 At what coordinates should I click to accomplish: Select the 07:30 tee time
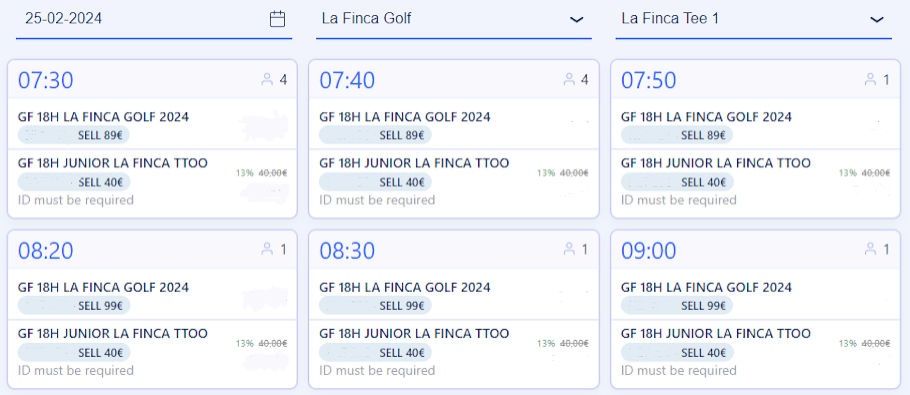[45, 81]
